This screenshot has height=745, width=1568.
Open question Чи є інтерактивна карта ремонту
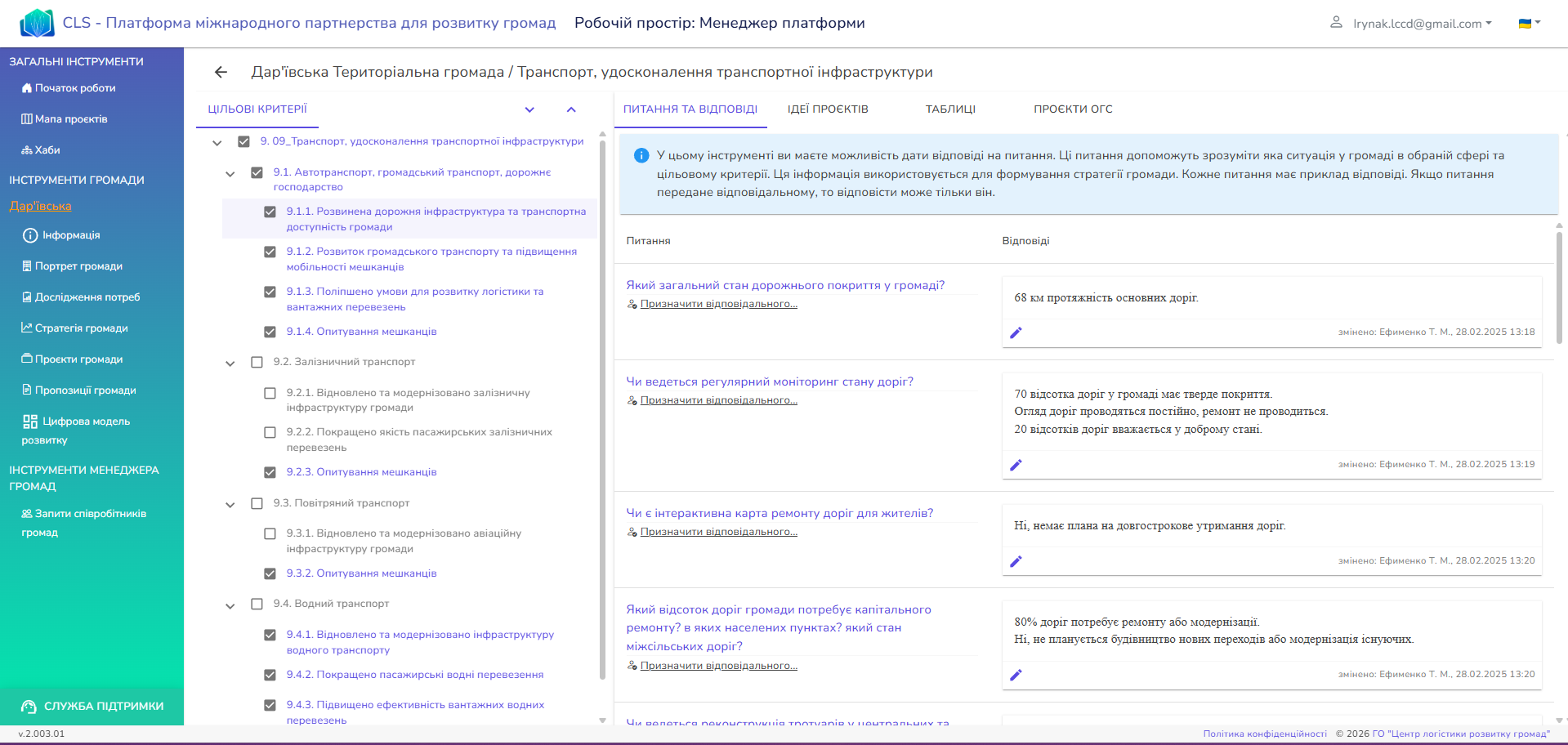click(780, 513)
